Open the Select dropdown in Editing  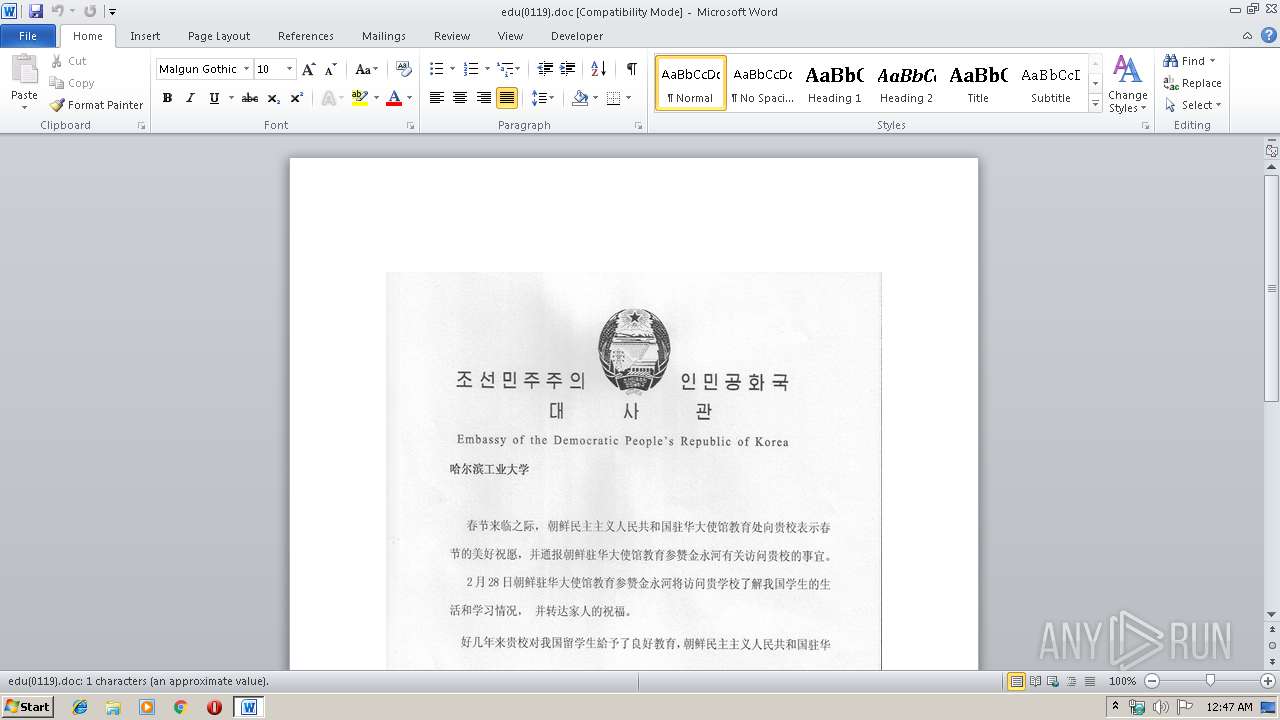[1193, 105]
